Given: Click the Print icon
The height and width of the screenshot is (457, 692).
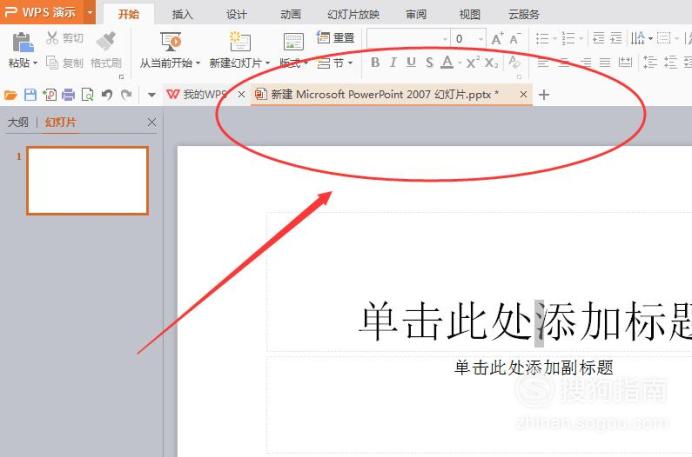Looking at the screenshot, I should pos(68,94).
